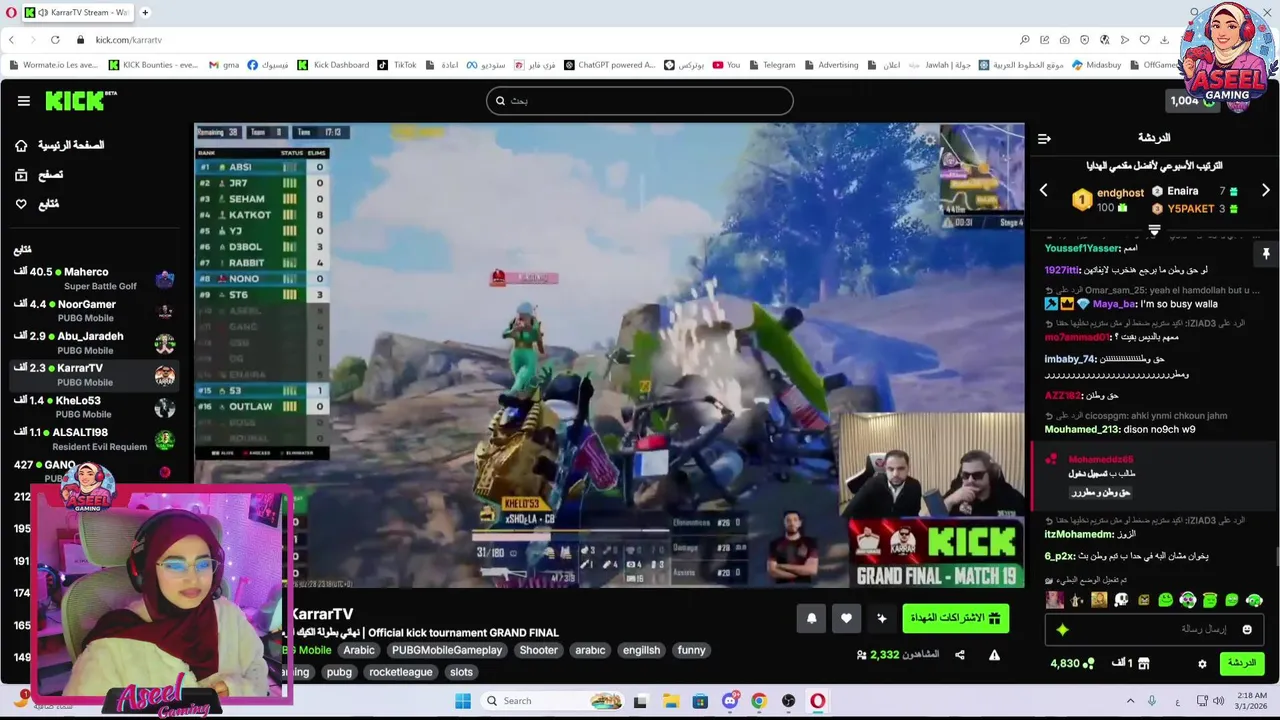Open Abu_Jaradeh channel in sidebar
1280x720 pixels.
(95, 342)
